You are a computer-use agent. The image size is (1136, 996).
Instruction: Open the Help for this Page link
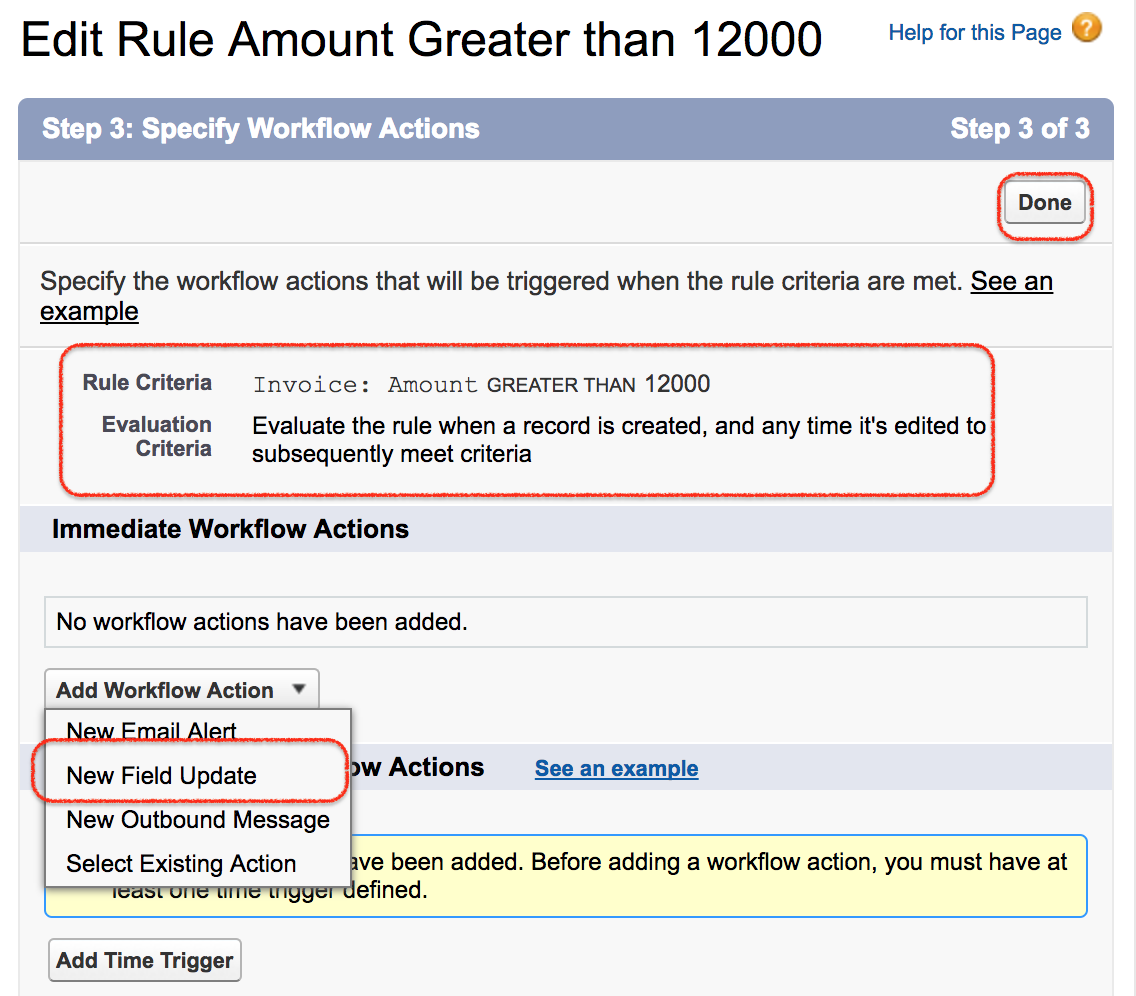974,33
